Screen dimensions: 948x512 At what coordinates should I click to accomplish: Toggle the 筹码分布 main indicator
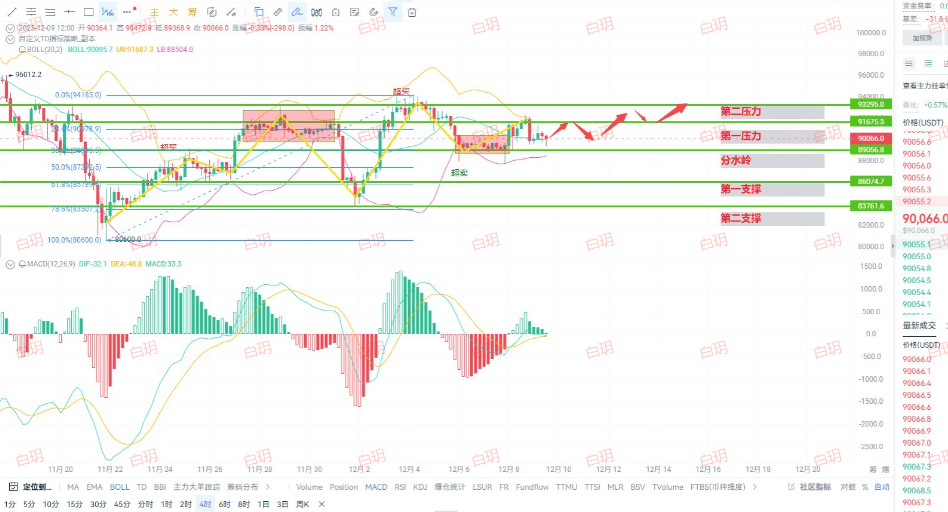pyautogui.click(x=242, y=487)
